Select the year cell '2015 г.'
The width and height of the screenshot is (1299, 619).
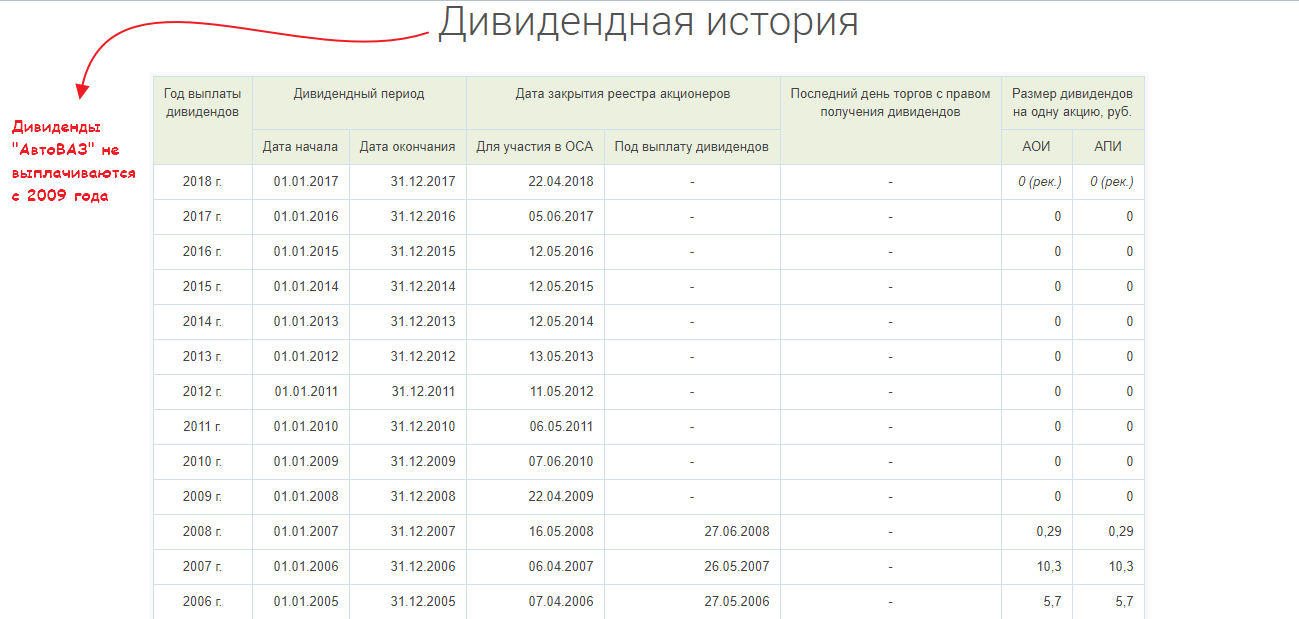pos(203,287)
